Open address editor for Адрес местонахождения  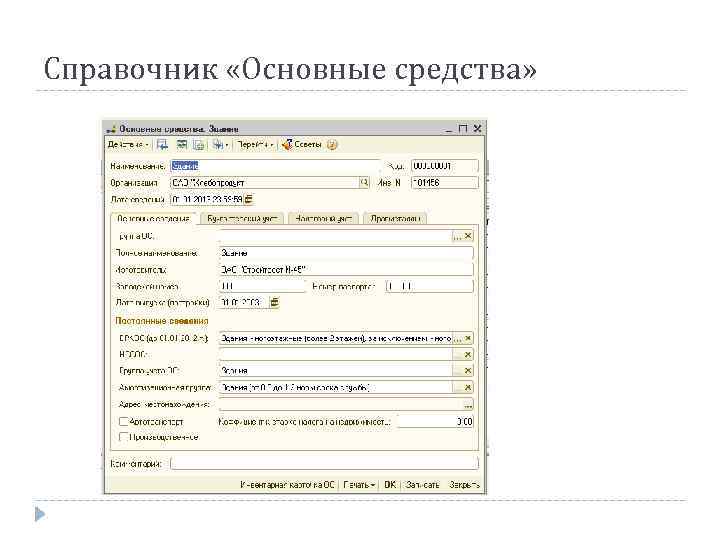pyautogui.click(x=468, y=405)
